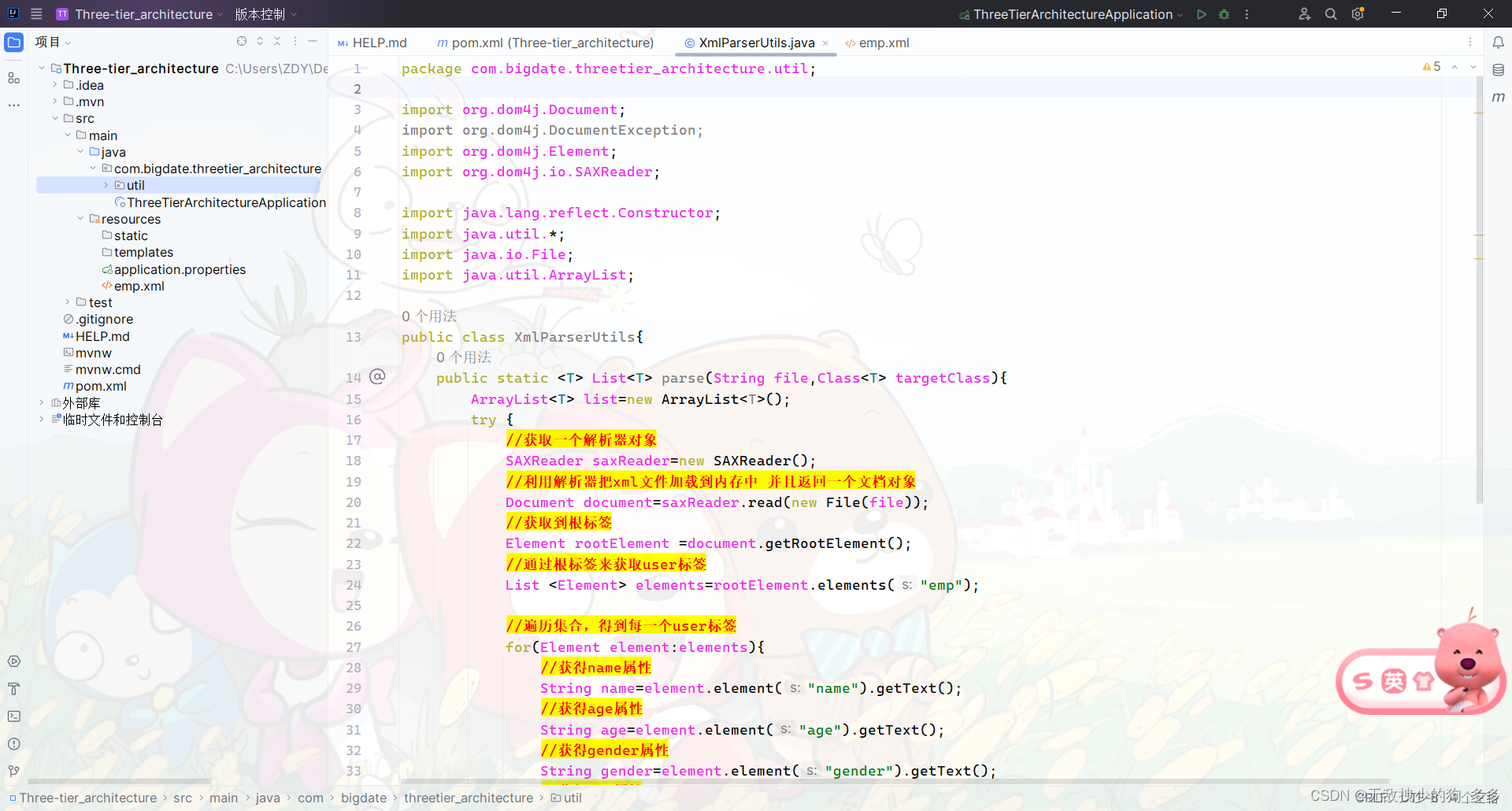The image size is (1512, 811).
Task: Toggle the Project tool window icon
Action: click(13, 43)
